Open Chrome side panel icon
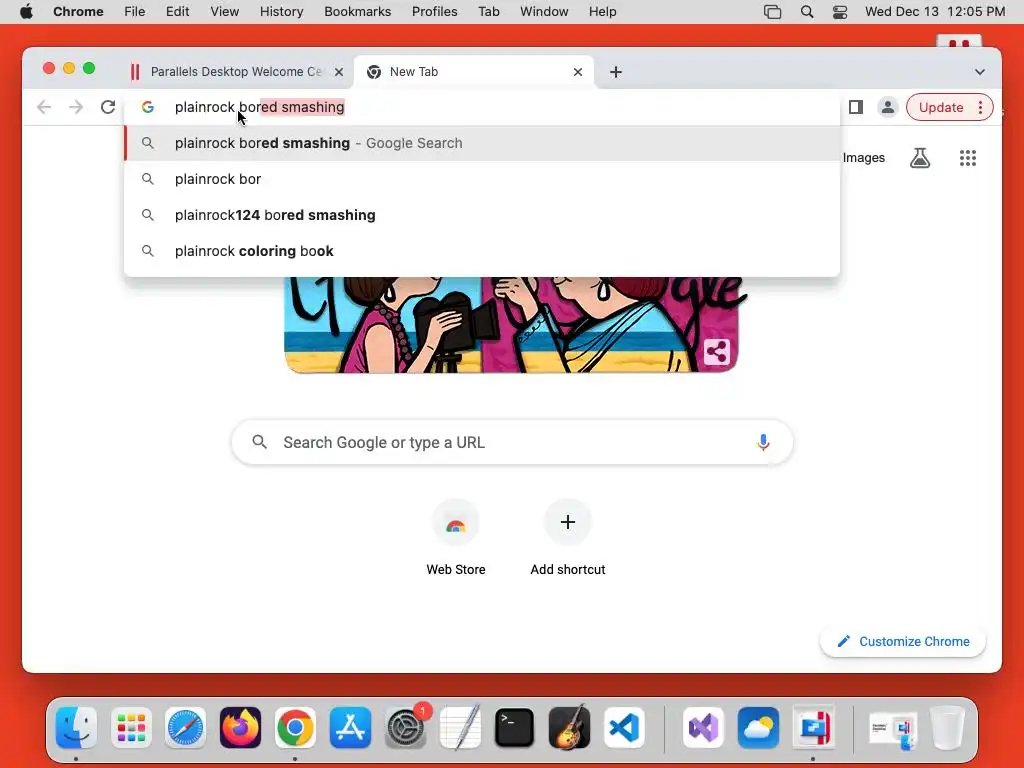The width and height of the screenshot is (1024, 768). [x=856, y=107]
